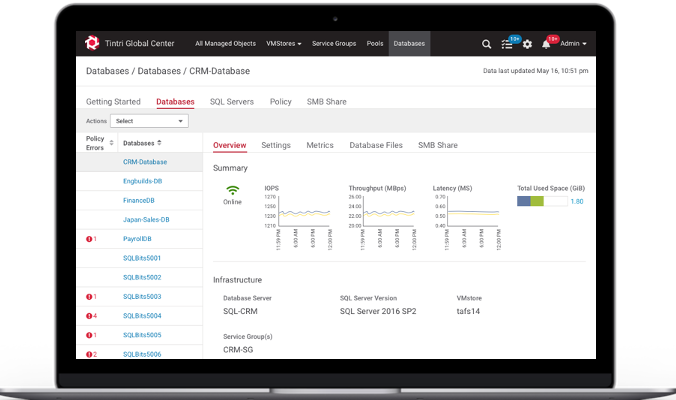The height and width of the screenshot is (400, 676).
Task: Click the tafs14 VMstore value
Action: pos(468,311)
